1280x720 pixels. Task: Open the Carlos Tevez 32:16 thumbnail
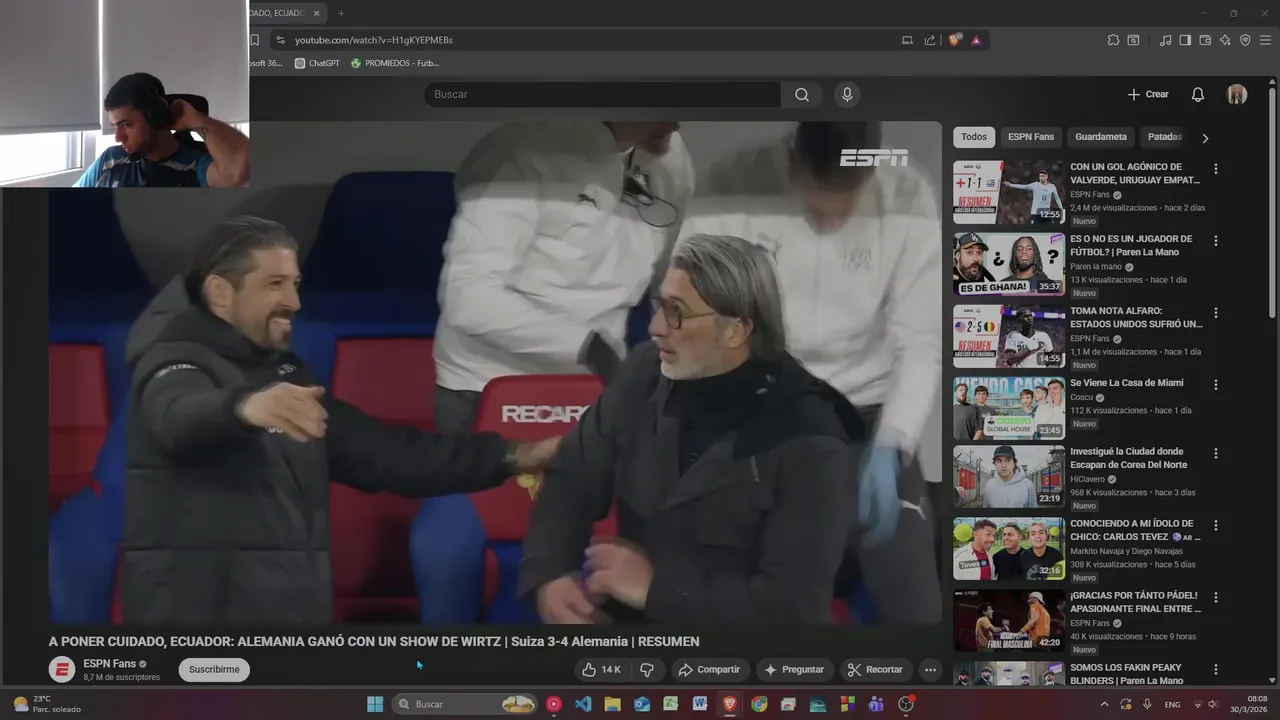(1008, 548)
